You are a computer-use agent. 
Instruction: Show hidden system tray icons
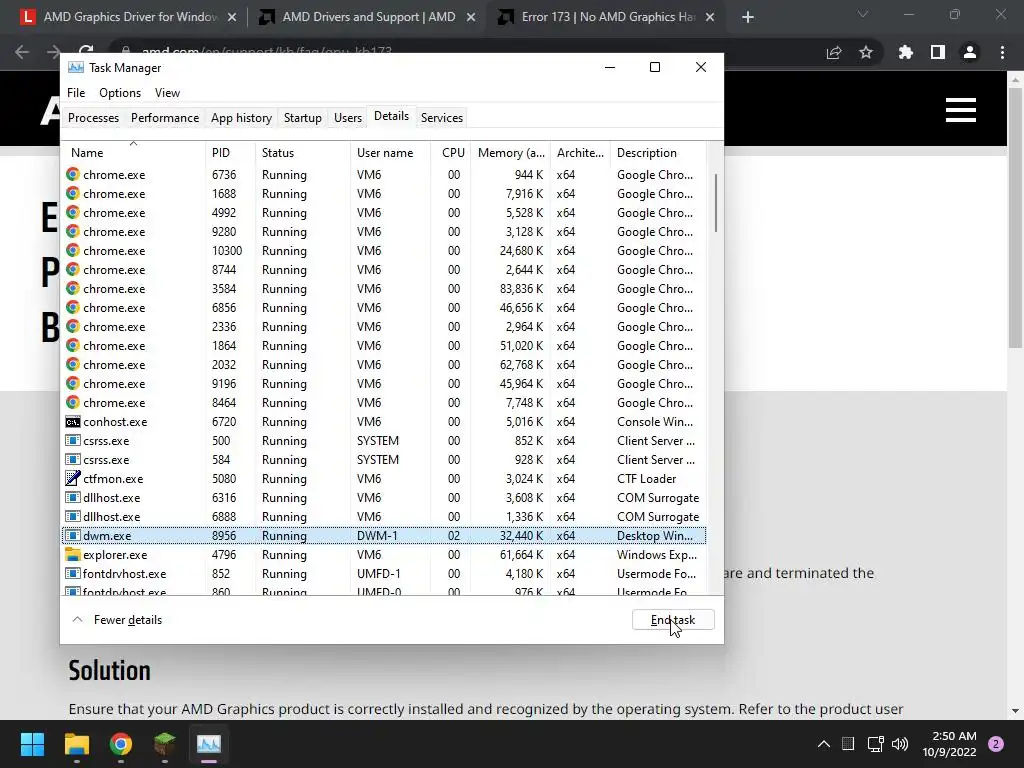point(824,744)
